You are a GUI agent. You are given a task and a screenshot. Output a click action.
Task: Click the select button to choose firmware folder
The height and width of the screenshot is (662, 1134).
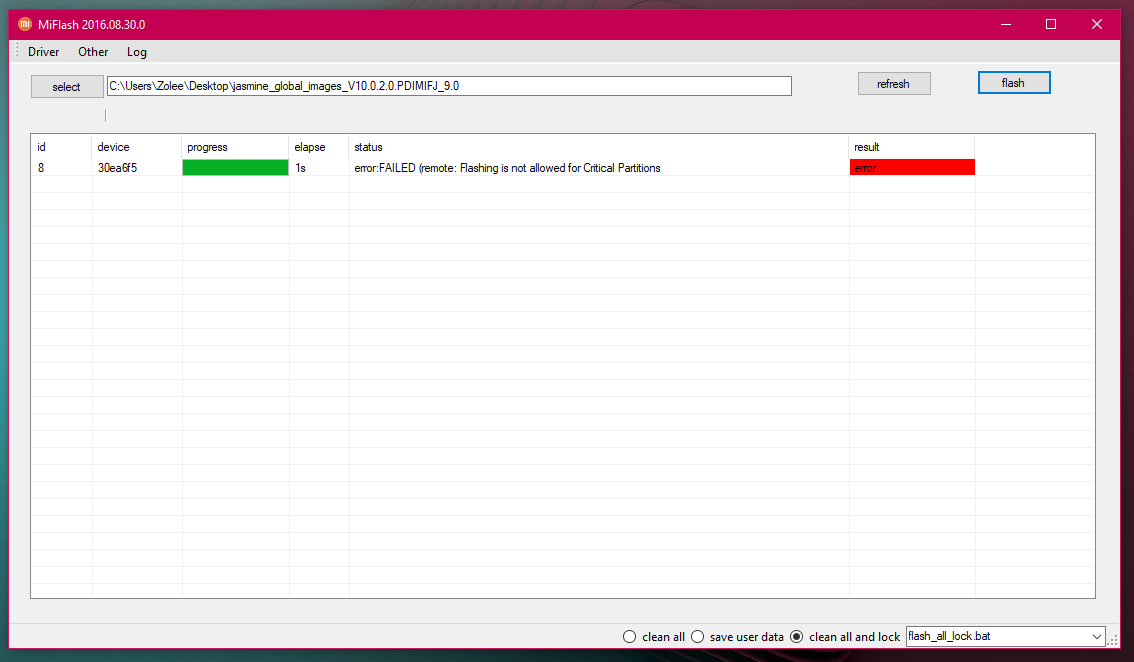tap(67, 87)
